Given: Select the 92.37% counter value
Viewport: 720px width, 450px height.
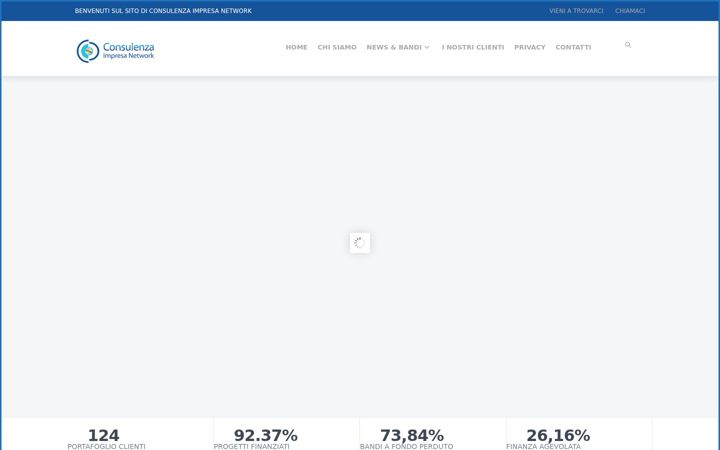Looking at the screenshot, I should 266,435.
